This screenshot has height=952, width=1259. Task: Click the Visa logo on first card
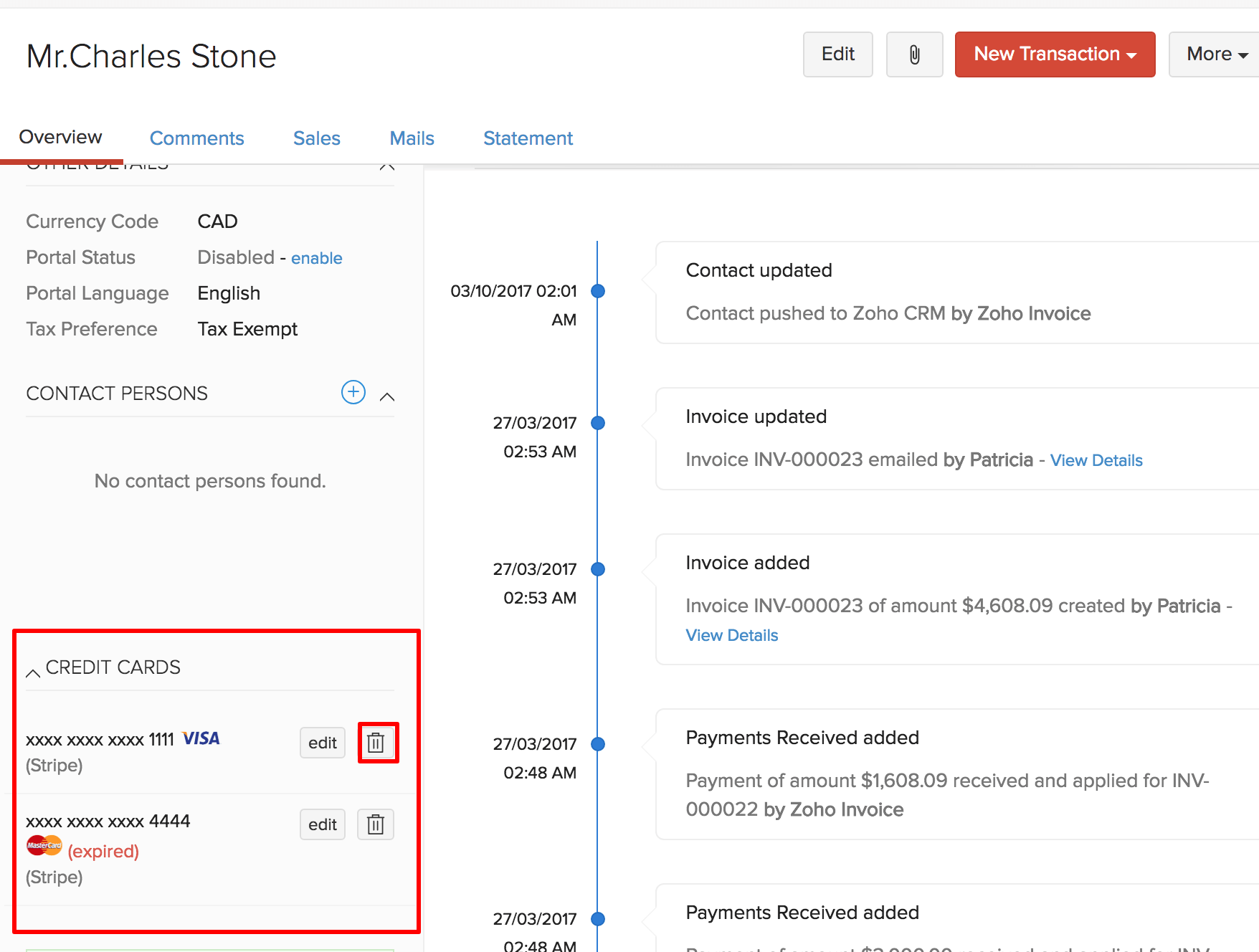click(x=201, y=738)
